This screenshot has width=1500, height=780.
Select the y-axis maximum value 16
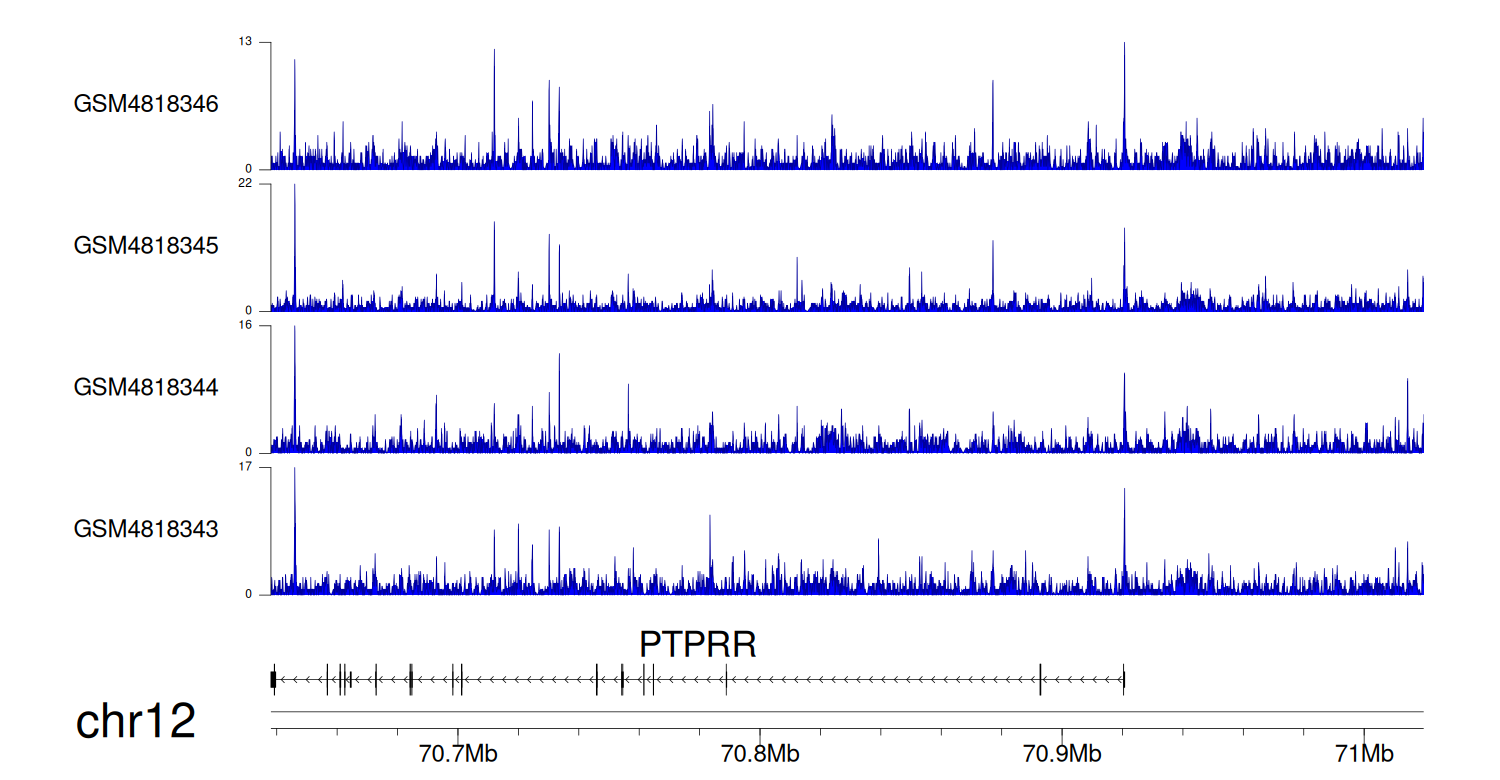[x=245, y=325]
